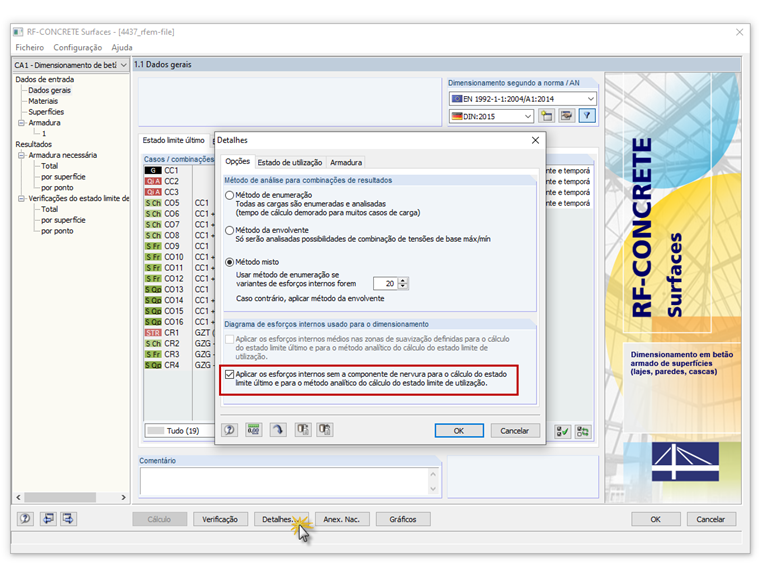The height and width of the screenshot is (570, 760).
Task: Click the Anex. Nac. button
Action: pyautogui.click(x=342, y=519)
